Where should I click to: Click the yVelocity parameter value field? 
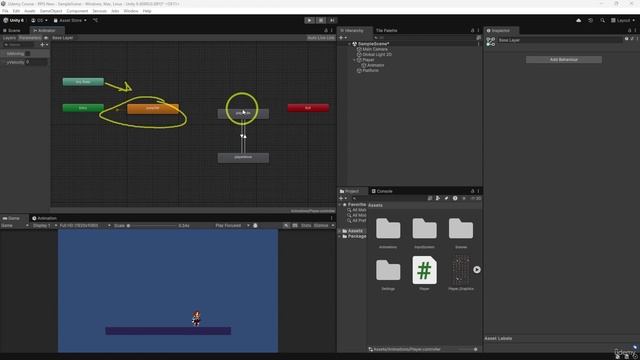pyautogui.click(x=36, y=62)
